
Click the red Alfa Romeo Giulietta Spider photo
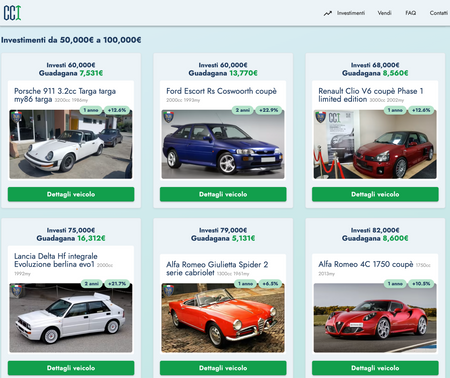(x=223, y=318)
